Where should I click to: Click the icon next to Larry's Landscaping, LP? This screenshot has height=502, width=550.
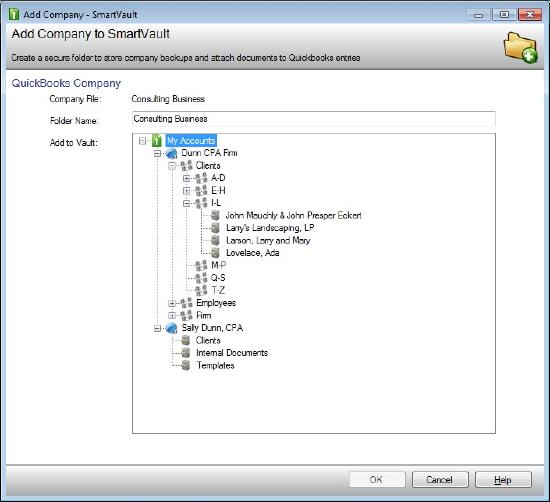pyautogui.click(x=215, y=228)
